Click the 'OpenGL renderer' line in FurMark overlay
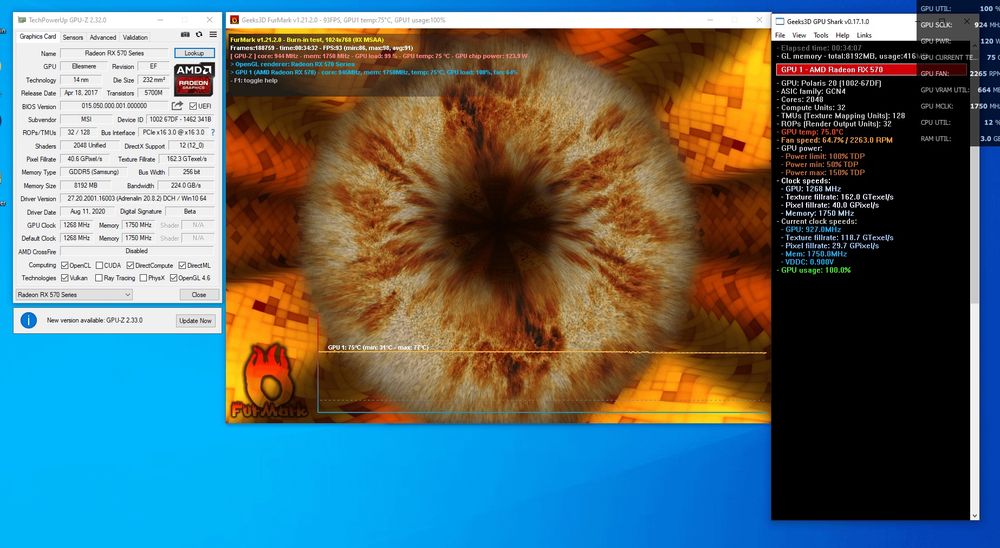 click(x=295, y=64)
